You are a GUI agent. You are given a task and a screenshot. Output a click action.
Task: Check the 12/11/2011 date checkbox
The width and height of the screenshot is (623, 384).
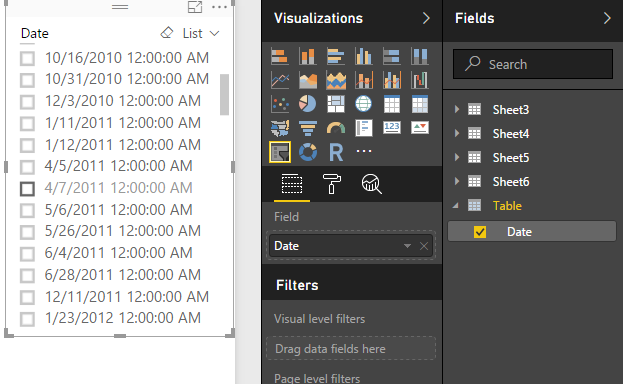27,297
